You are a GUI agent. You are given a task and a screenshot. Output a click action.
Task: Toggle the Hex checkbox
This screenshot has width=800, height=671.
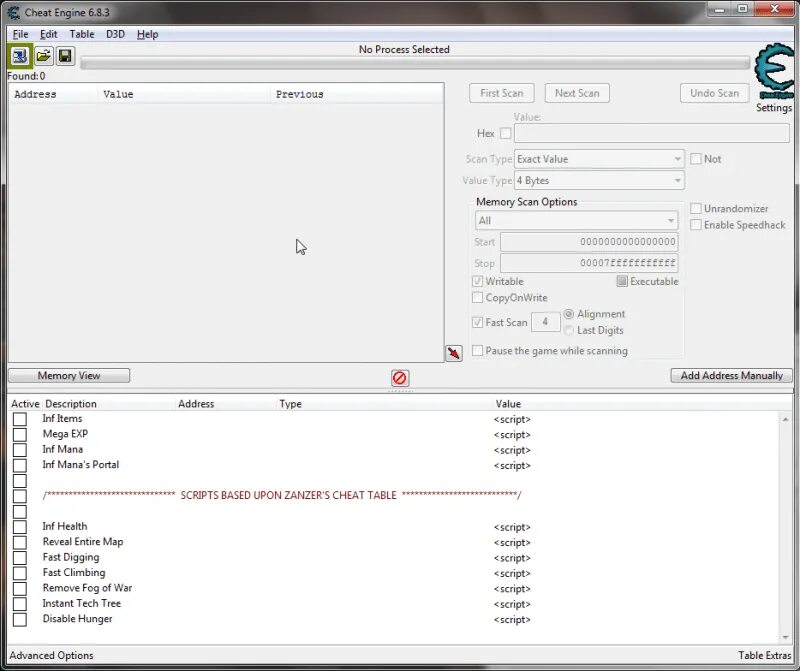(506, 133)
